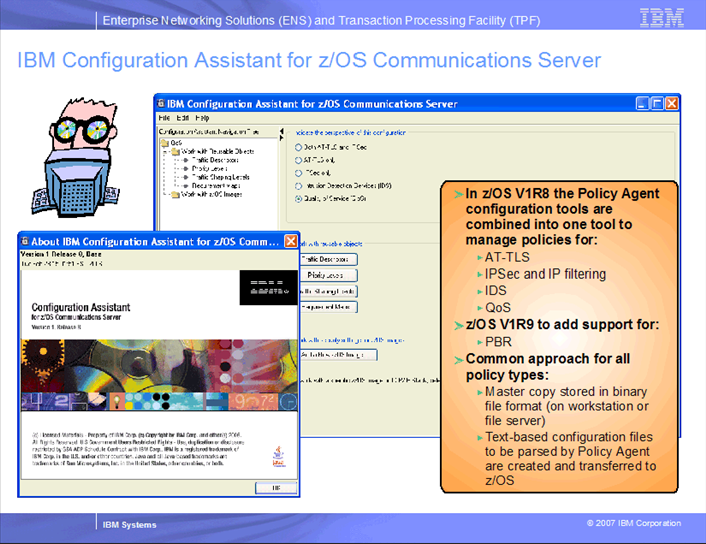Viewport: 706px width, 544px height.
Task: Click the 'IBM Systems' footer text
Action: pyautogui.click(x=130, y=525)
